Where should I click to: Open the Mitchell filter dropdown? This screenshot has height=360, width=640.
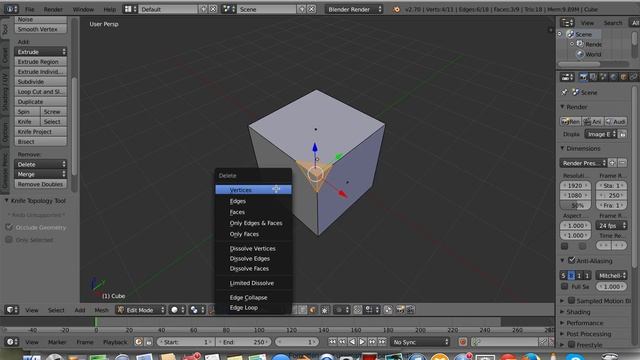(x=611, y=276)
